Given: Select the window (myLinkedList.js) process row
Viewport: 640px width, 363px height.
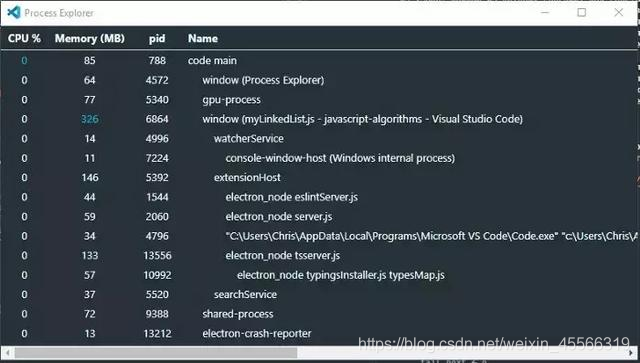Looking at the screenshot, I should tap(319, 119).
